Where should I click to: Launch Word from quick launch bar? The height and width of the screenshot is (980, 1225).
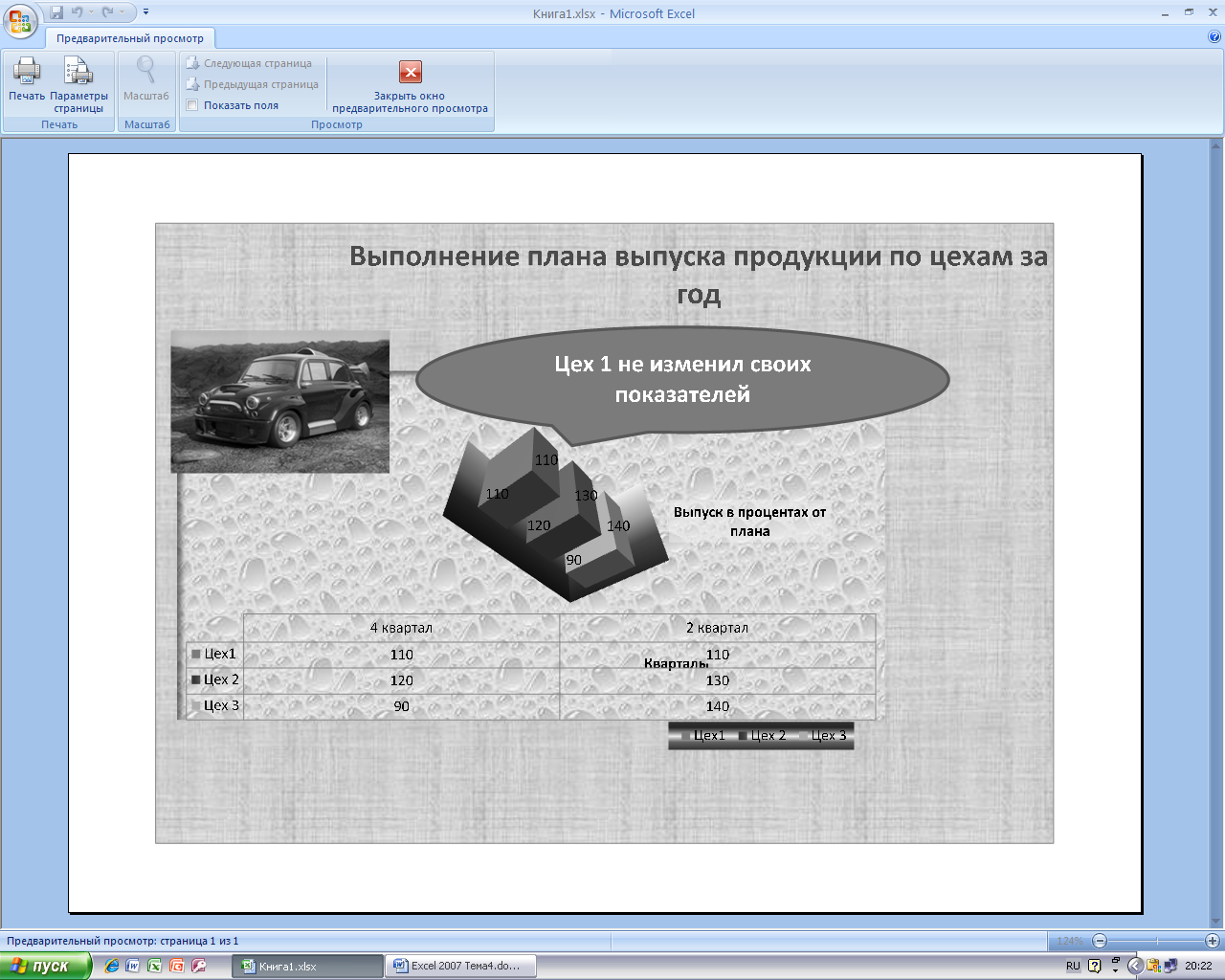pyautogui.click(x=133, y=966)
